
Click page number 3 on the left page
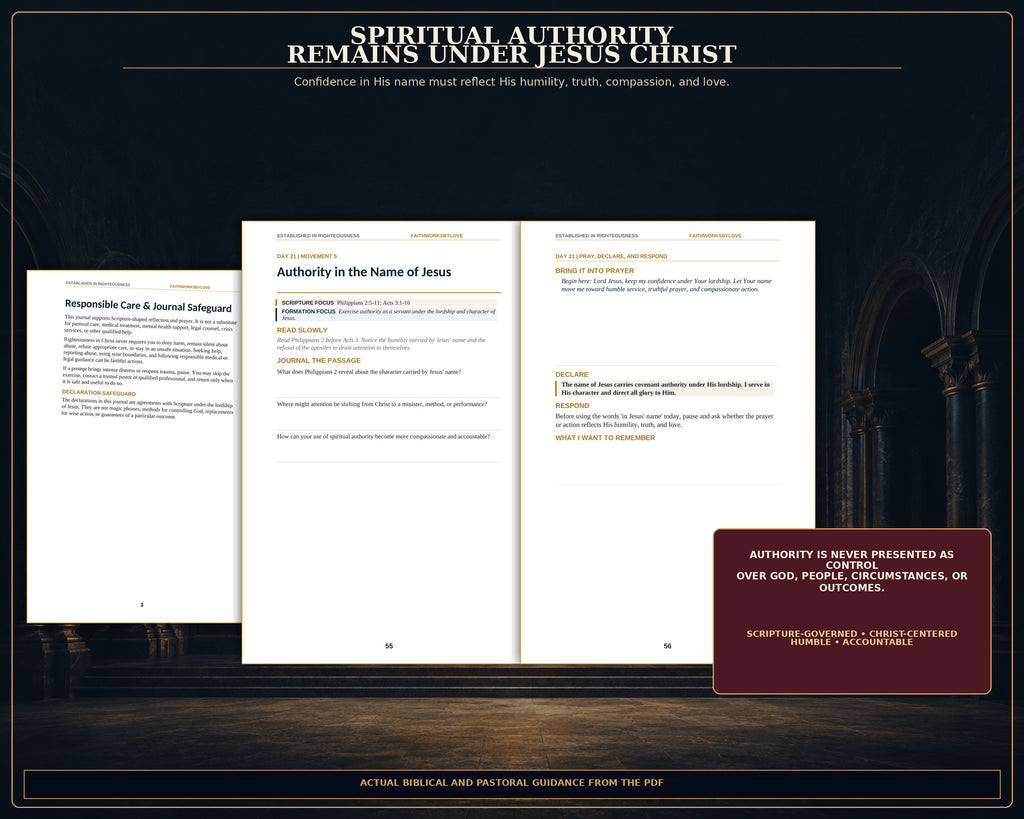[142, 605]
